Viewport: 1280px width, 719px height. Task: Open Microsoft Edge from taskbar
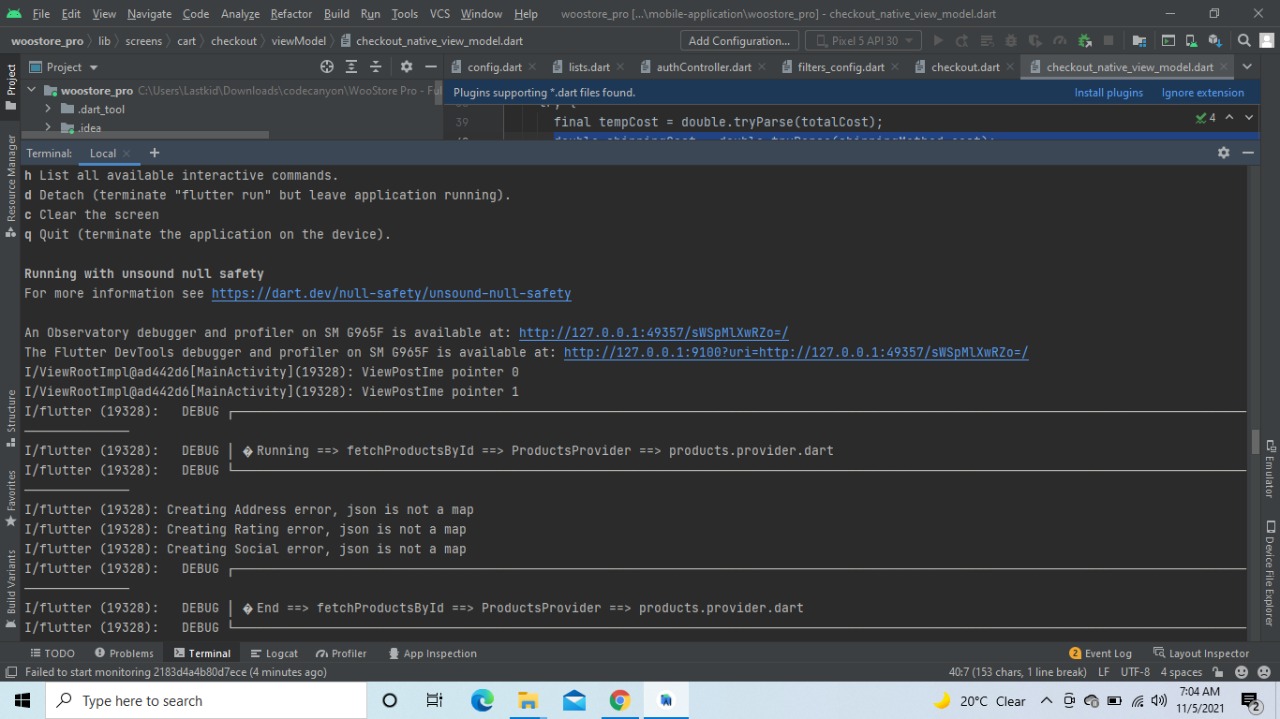[x=482, y=700]
